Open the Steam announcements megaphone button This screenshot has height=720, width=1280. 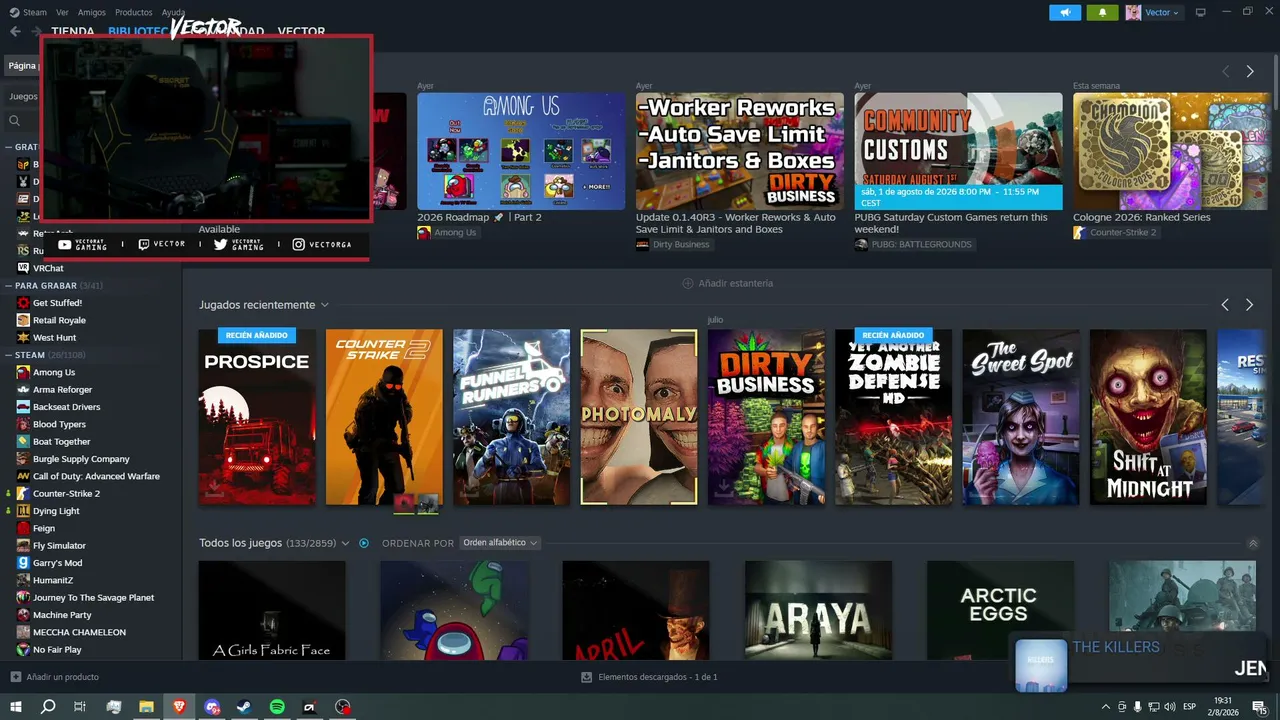click(1065, 12)
